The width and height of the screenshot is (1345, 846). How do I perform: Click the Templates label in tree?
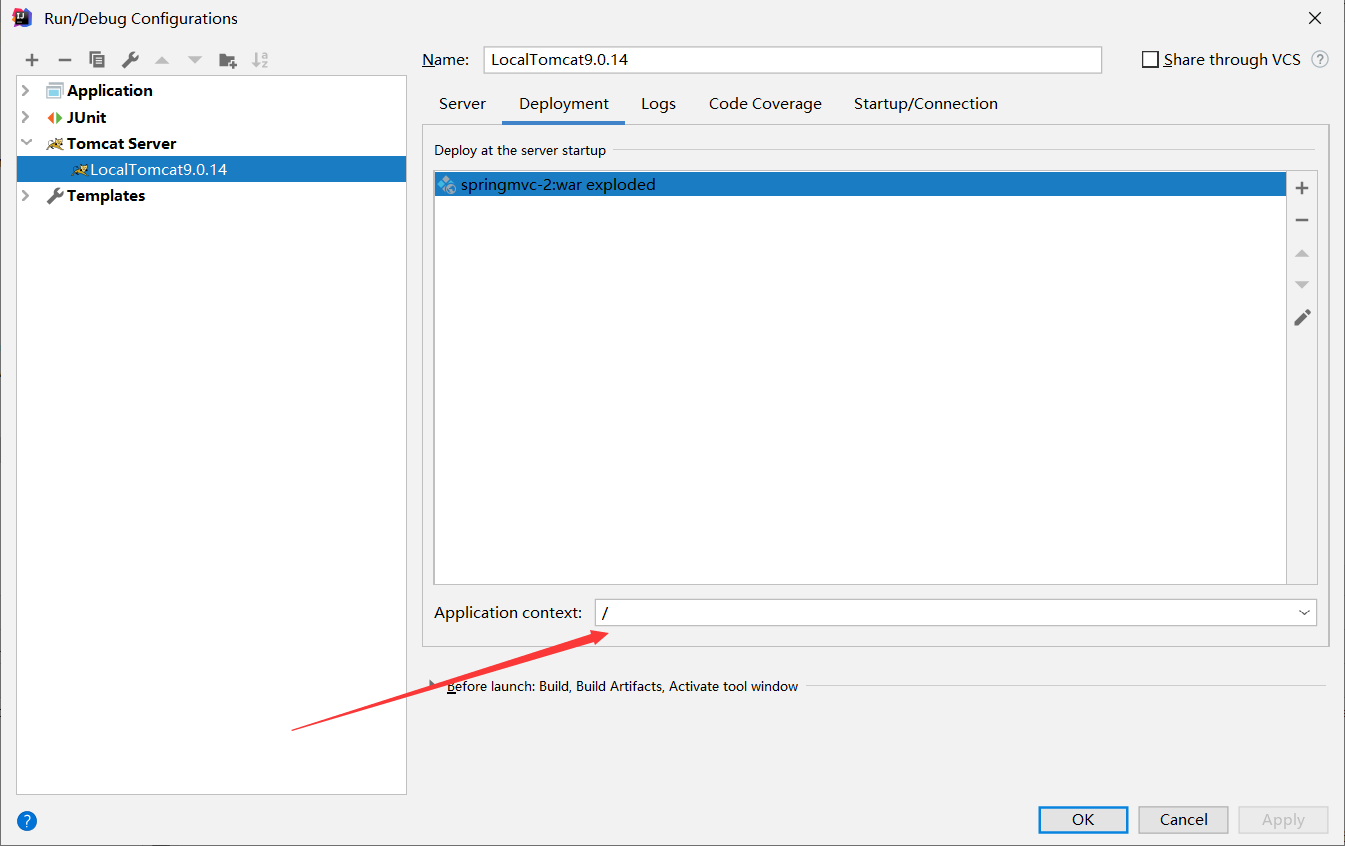click(x=106, y=196)
